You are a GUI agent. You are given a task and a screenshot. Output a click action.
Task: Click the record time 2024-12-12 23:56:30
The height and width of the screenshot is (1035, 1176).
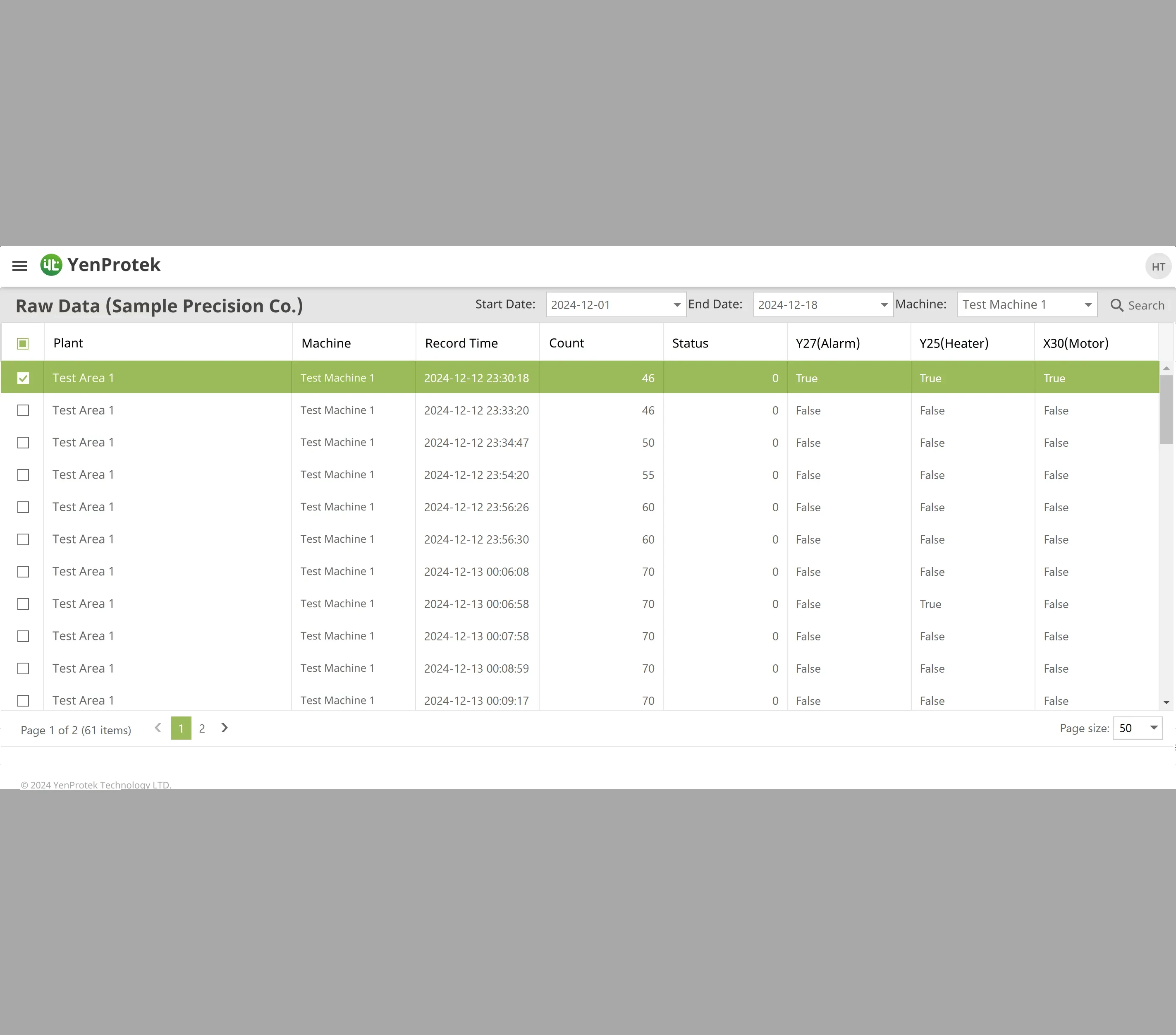pyautogui.click(x=476, y=539)
